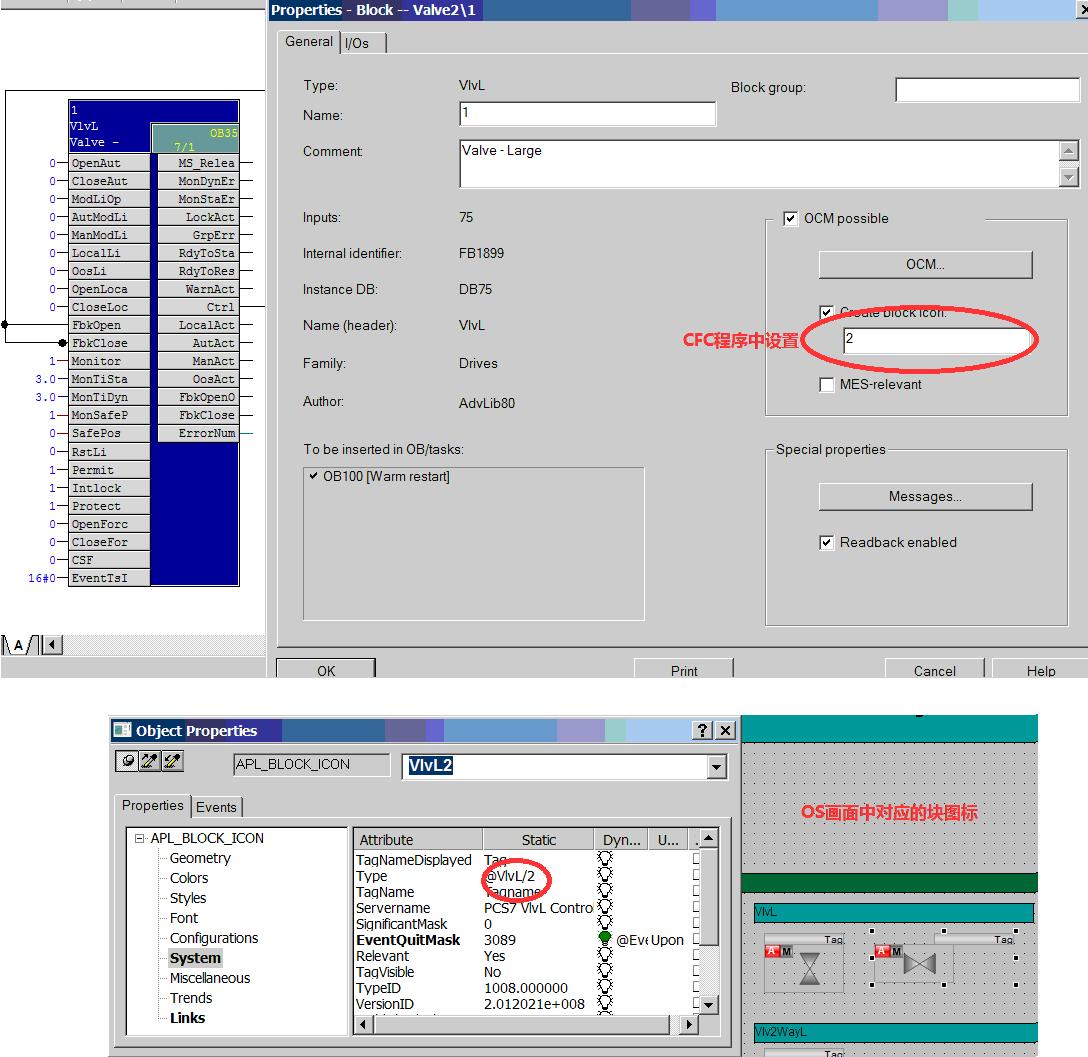Click the bulb icon in VersionID row
The width and height of the screenshot is (1088, 1057).
(605, 1002)
